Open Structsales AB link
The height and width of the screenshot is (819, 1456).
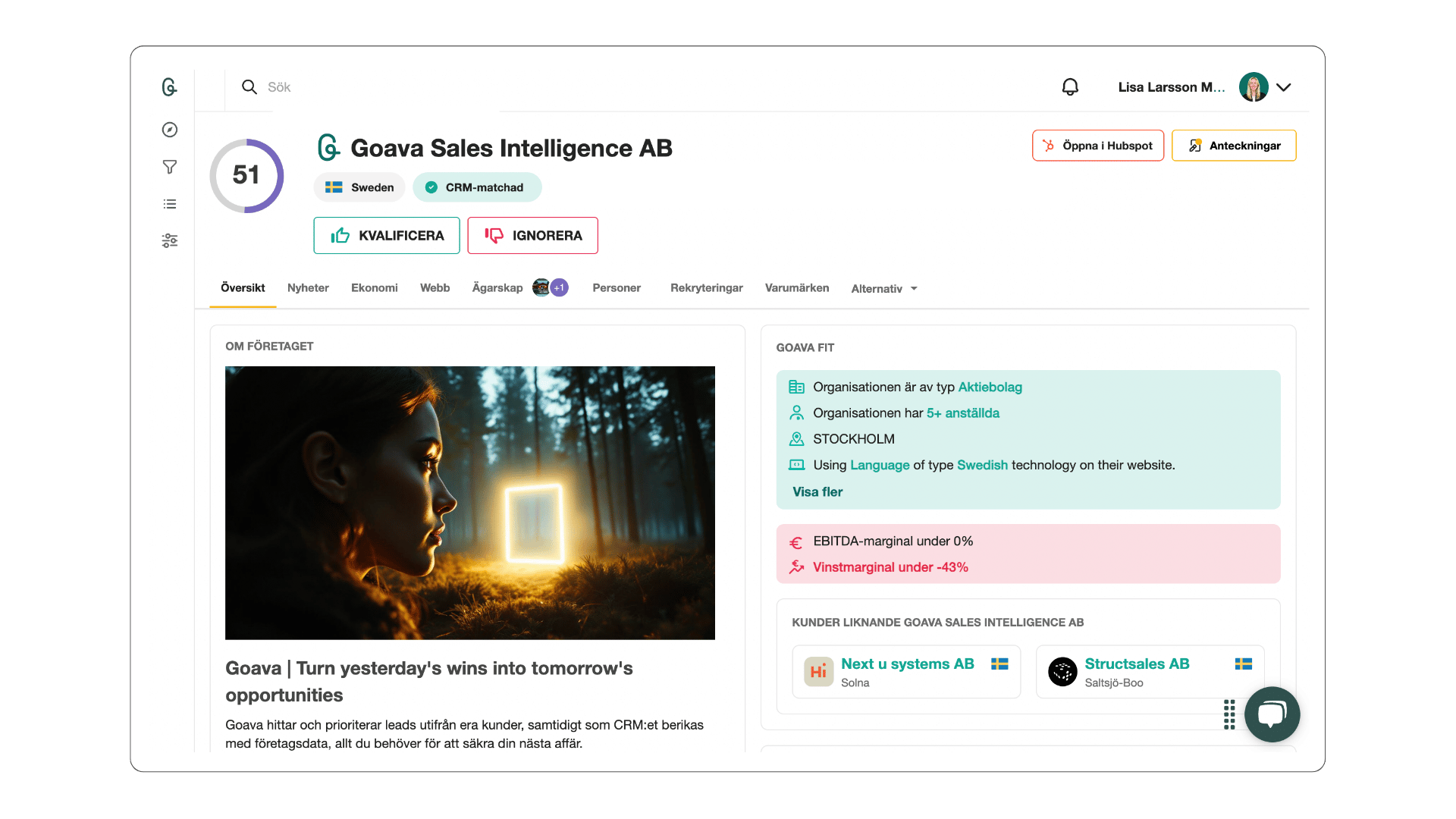coord(1137,664)
